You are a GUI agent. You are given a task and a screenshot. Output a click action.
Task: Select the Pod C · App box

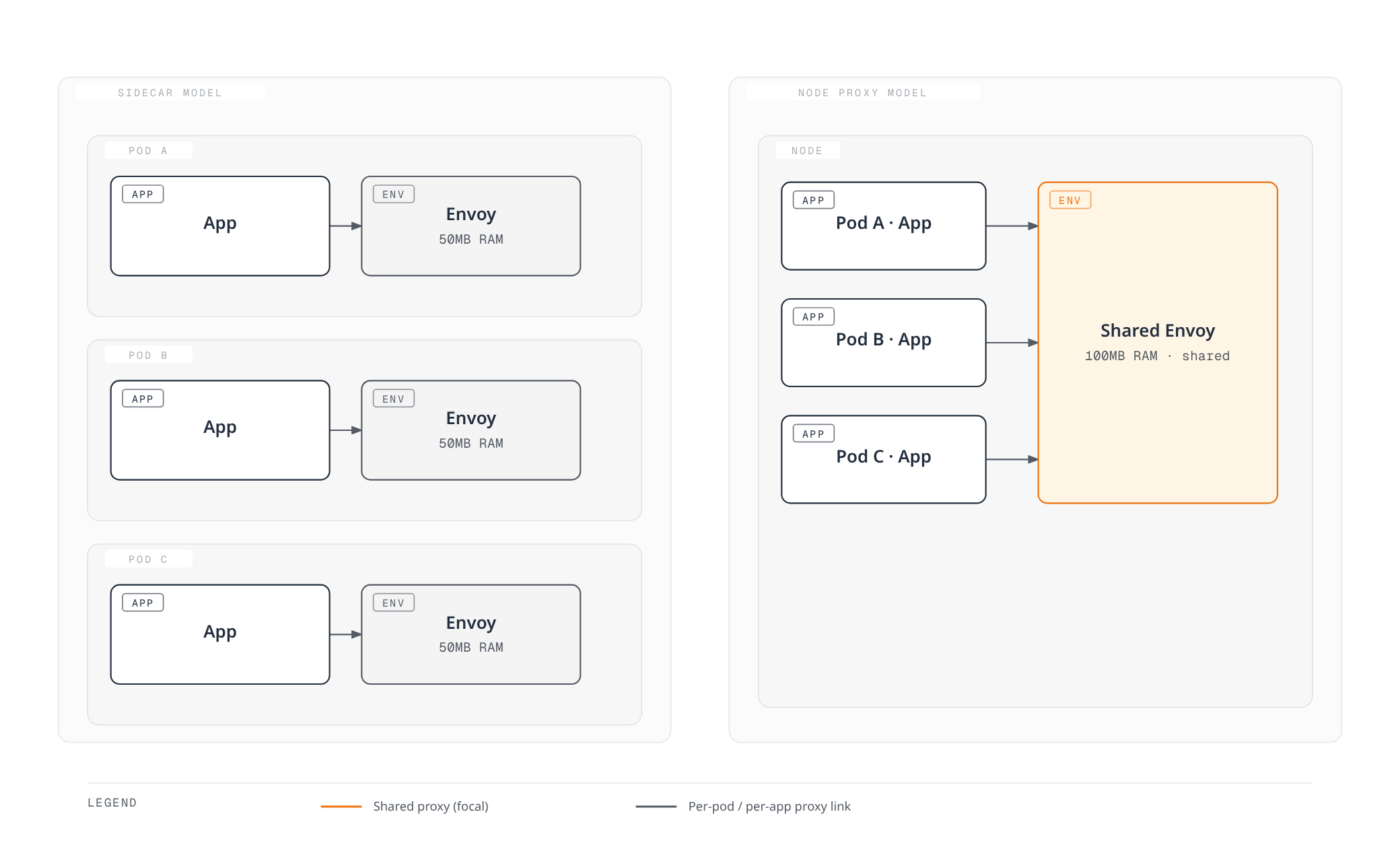[884, 459]
